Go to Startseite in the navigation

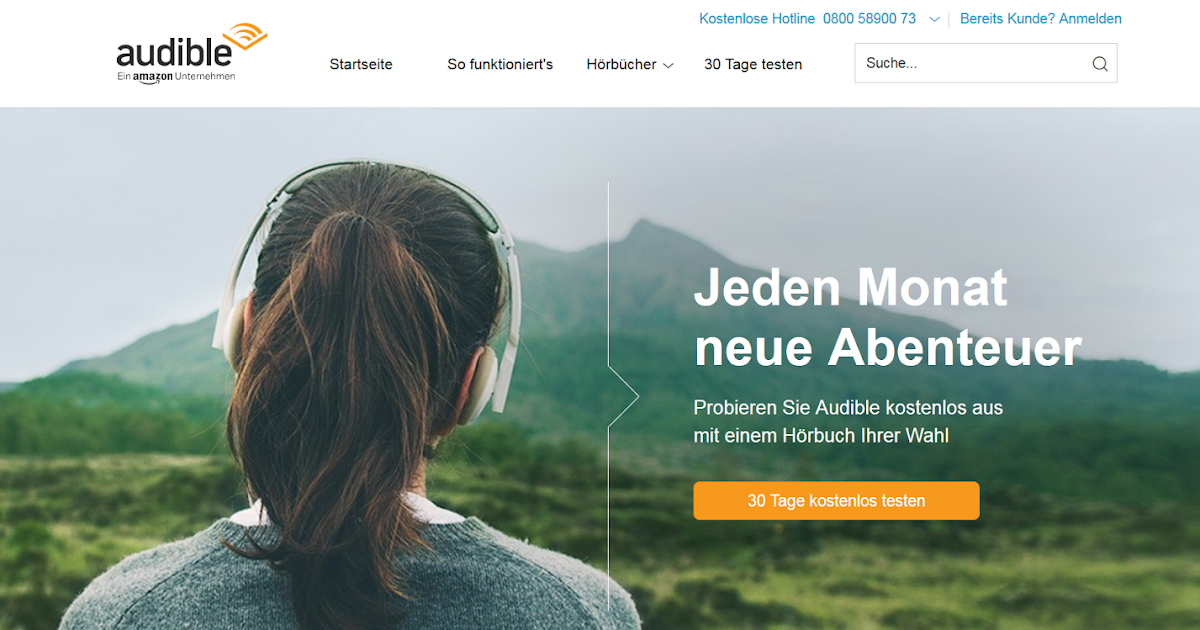point(361,64)
